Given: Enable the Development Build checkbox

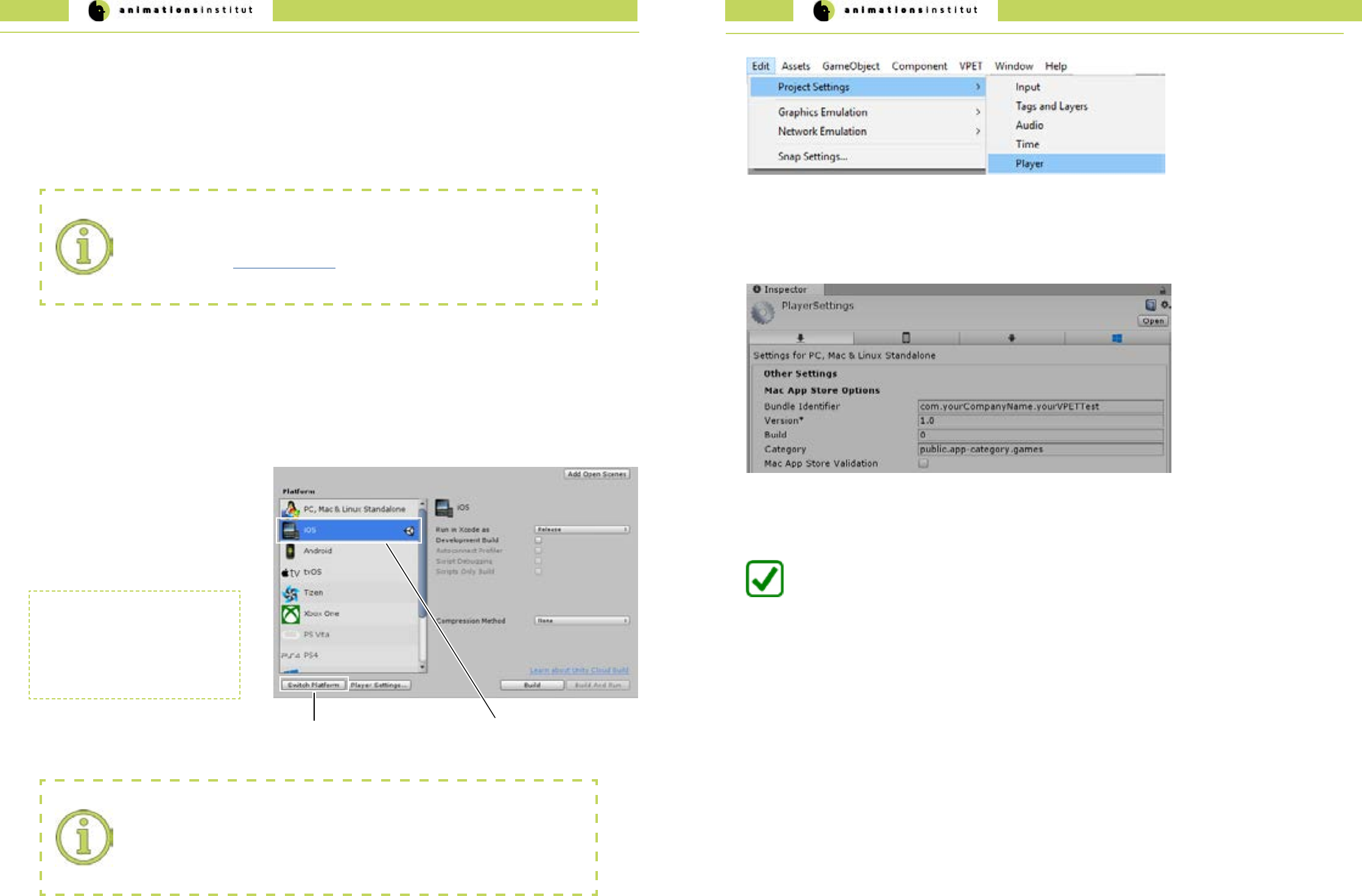Looking at the screenshot, I should [x=538, y=540].
